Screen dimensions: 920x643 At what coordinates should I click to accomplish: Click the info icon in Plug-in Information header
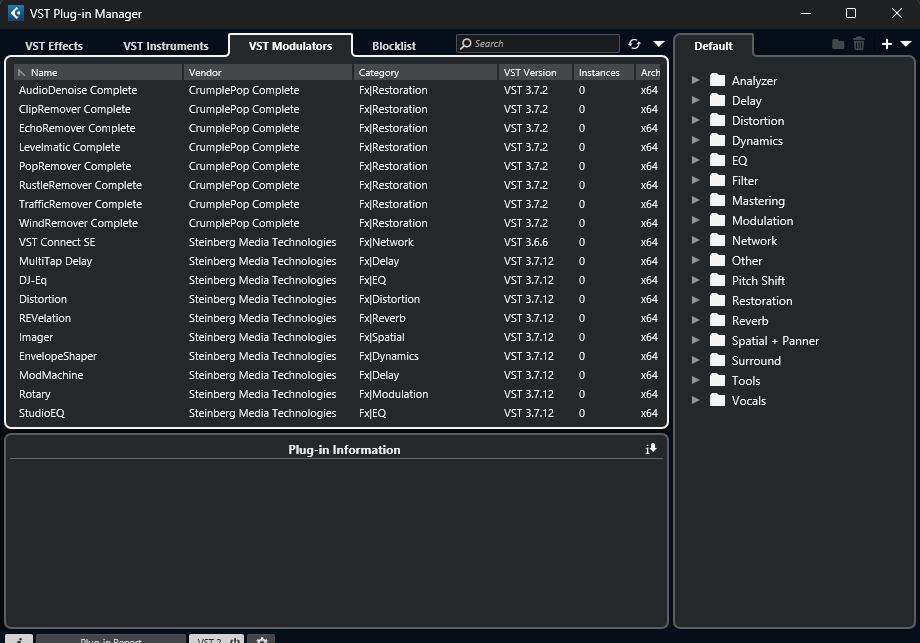pyautogui.click(x=651, y=449)
